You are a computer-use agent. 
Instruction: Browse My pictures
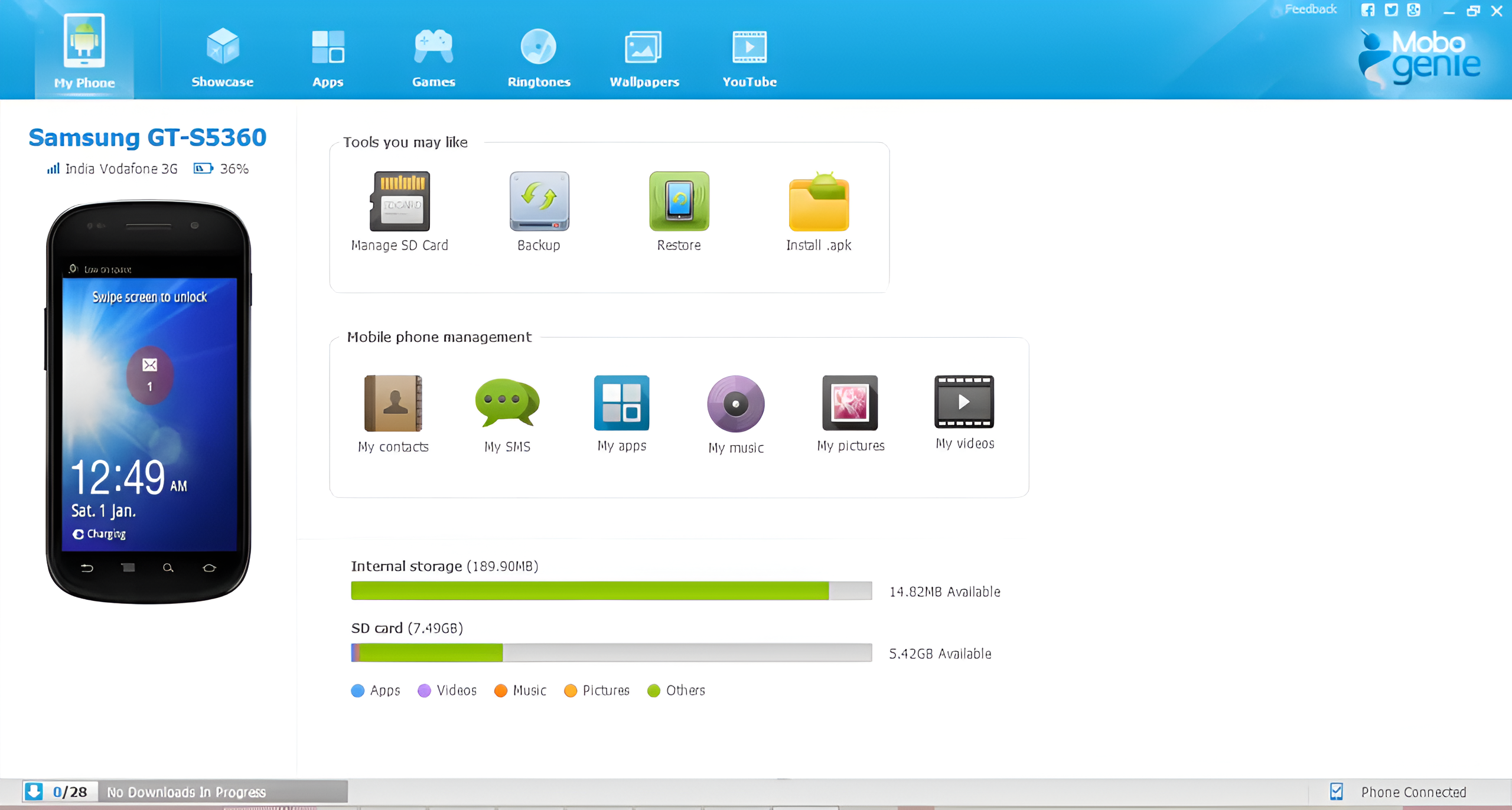[x=850, y=404]
